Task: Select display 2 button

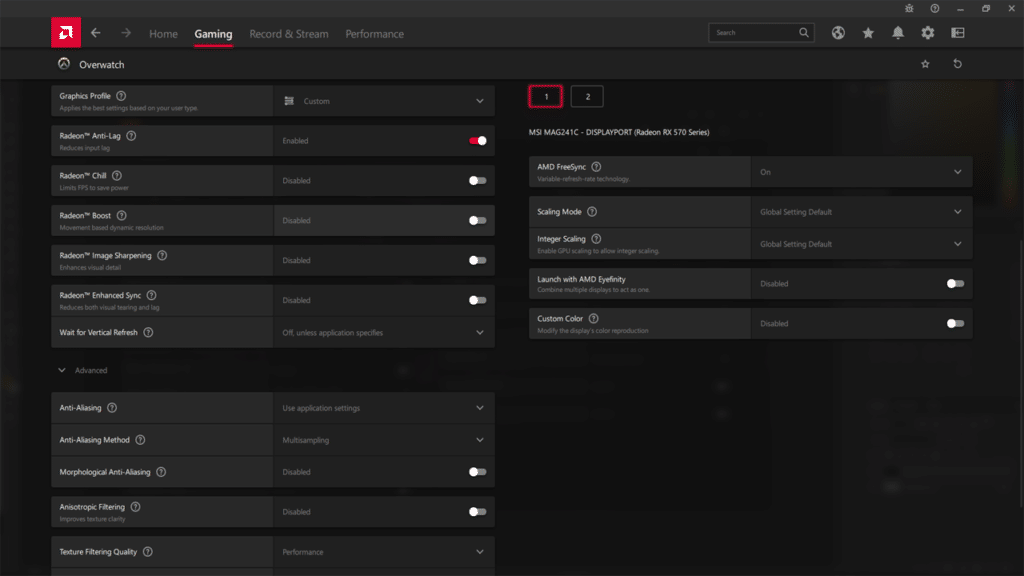Action: click(587, 97)
